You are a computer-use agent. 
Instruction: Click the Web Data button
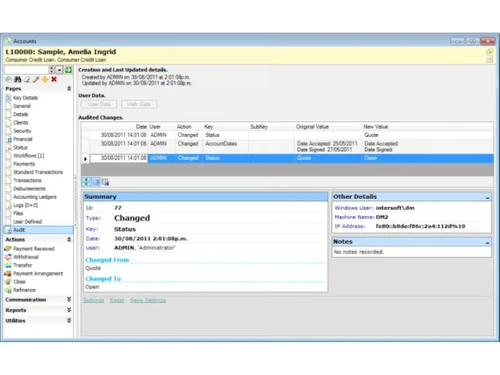click(x=139, y=104)
